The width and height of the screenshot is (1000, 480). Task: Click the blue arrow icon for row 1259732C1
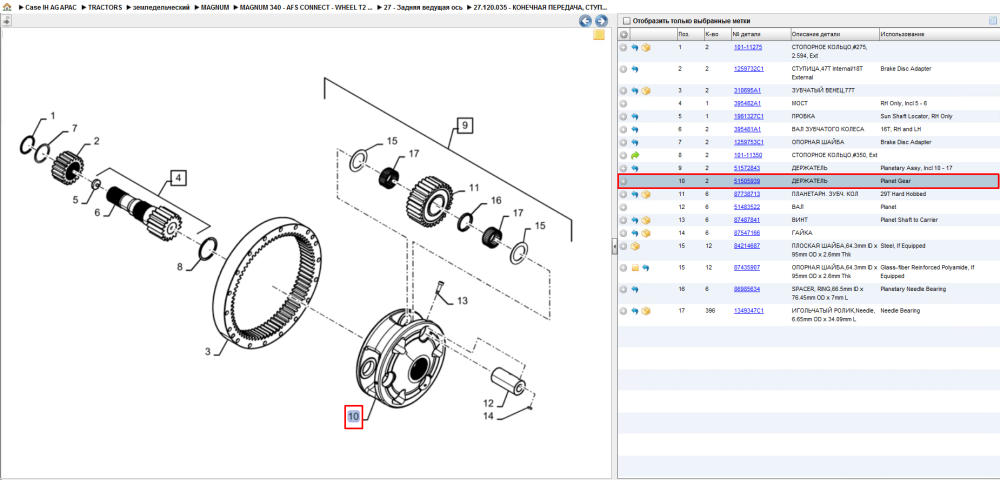tap(635, 68)
